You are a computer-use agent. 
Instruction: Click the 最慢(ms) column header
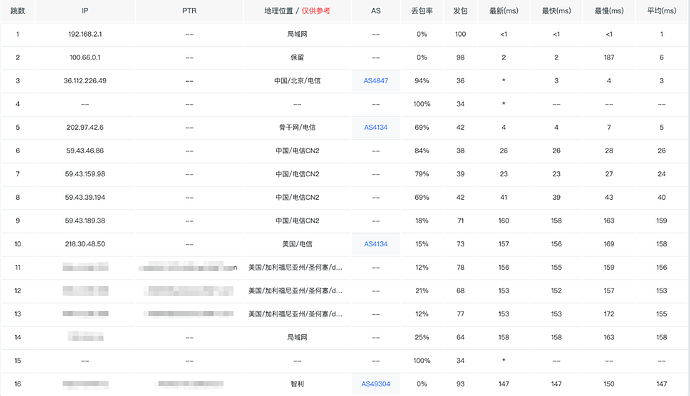609,11
